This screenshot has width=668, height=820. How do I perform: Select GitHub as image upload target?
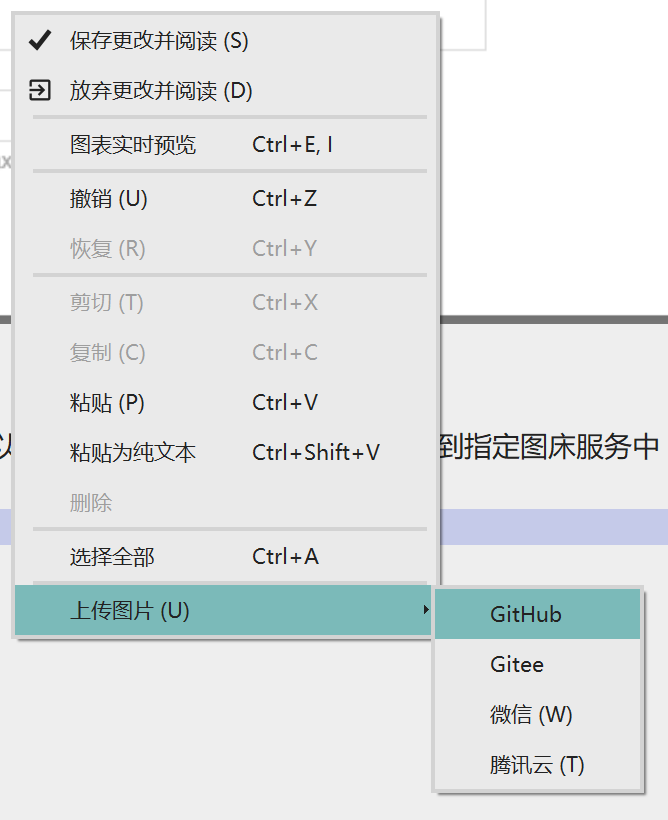pos(538,614)
